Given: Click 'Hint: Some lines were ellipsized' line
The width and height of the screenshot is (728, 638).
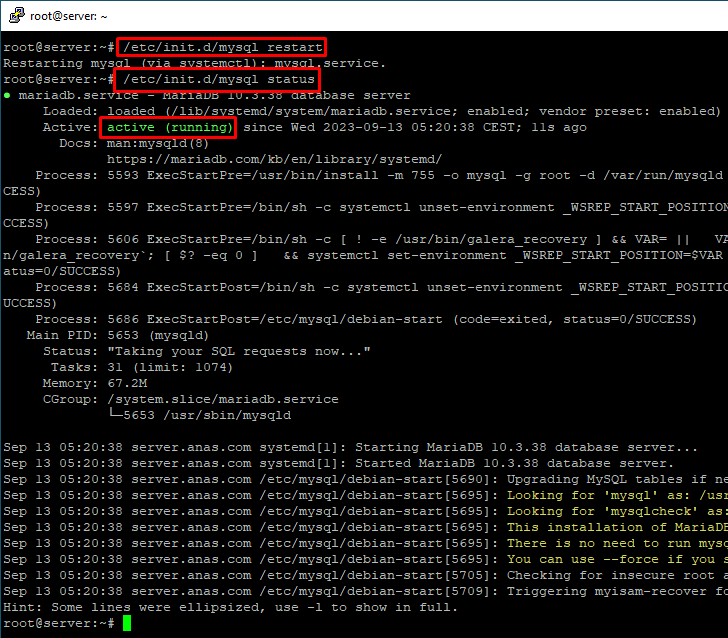Looking at the screenshot, I should [230, 607].
